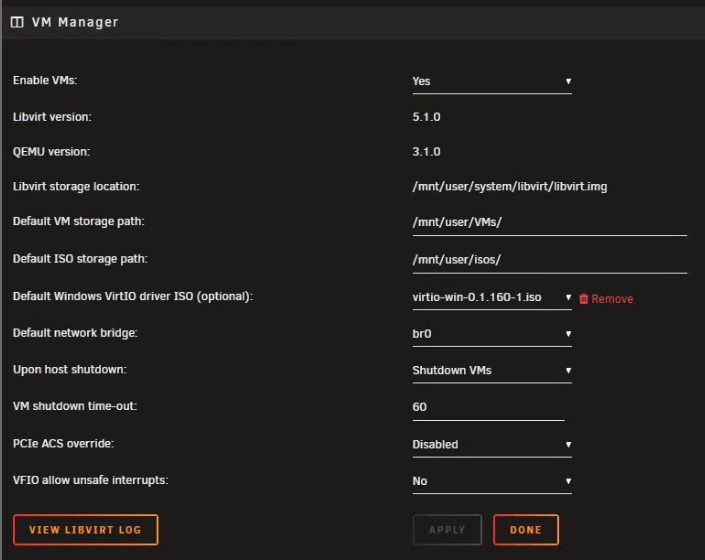The width and height of the screenshot is (705, 560).
Task: Click the Default VM storage path field
Action: click(549, 222)
